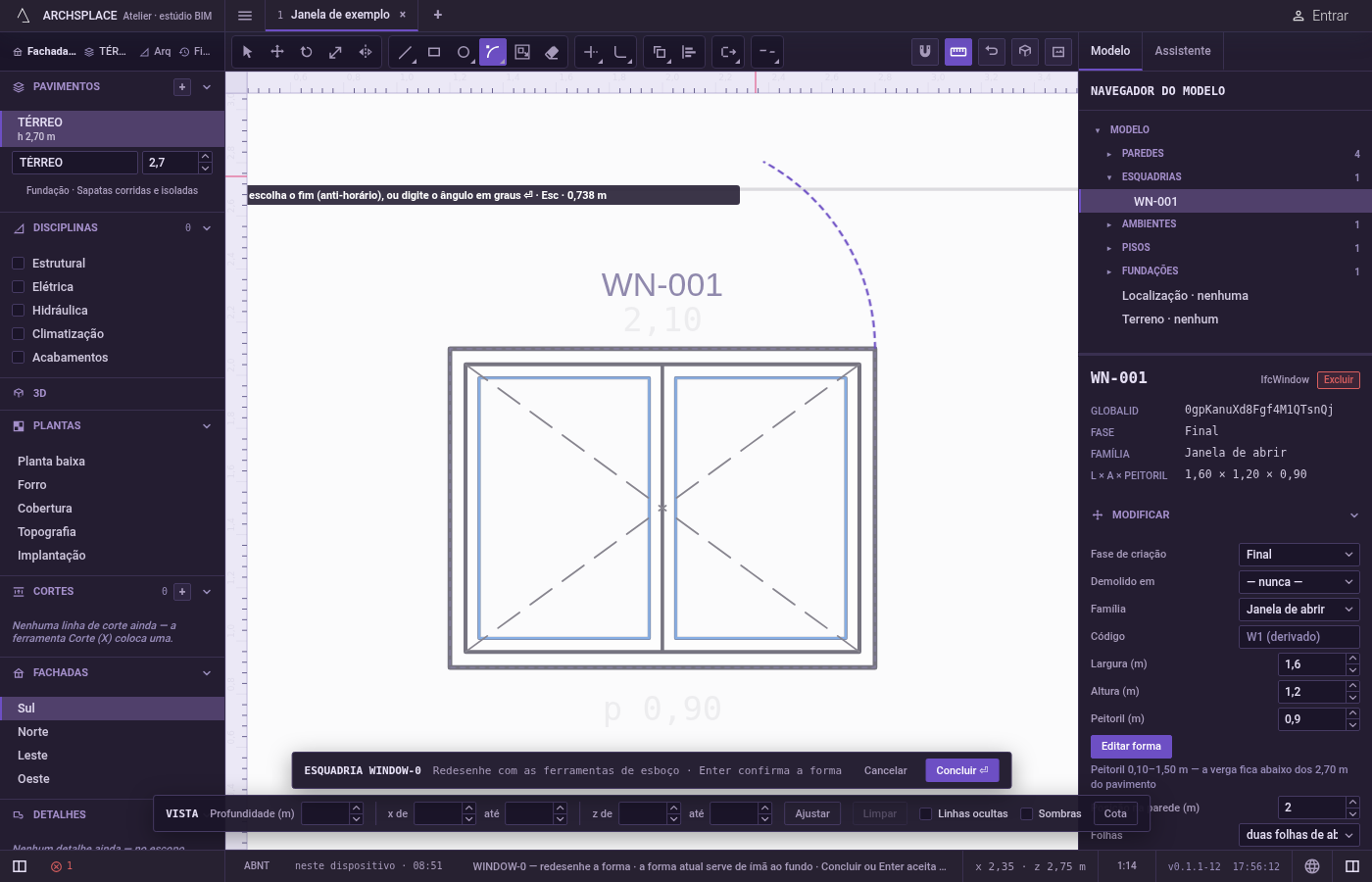This screenshot has width=1372, height=882.
Task: Select the Rotate tool
Action: click(x=307, y=52)
